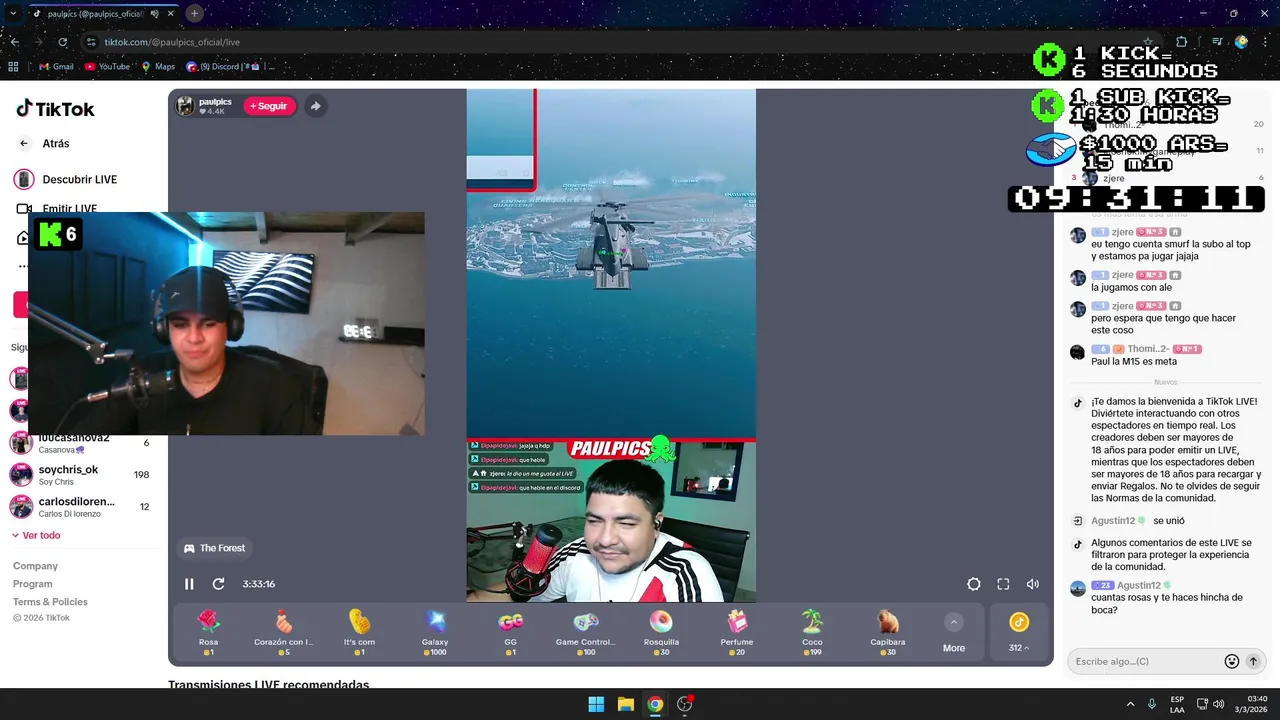Expand More gifts panel

click(x=954, y=633)
